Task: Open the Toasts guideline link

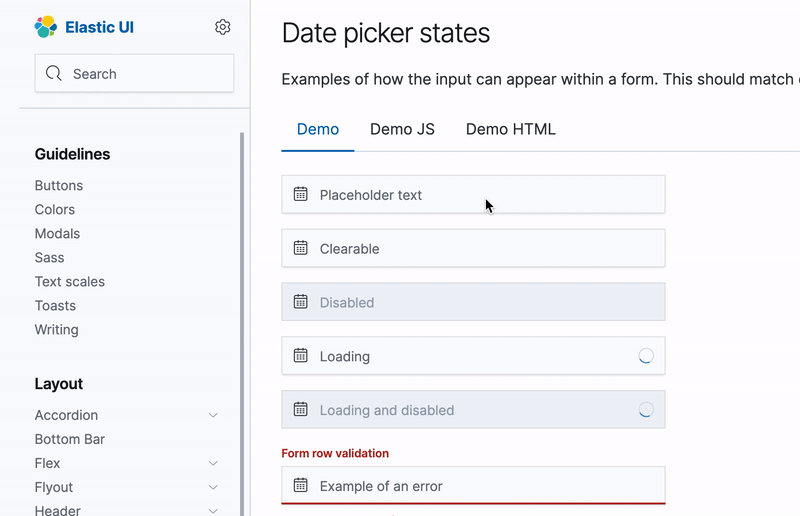Action: pyautogui.click(x=55, y=305)
